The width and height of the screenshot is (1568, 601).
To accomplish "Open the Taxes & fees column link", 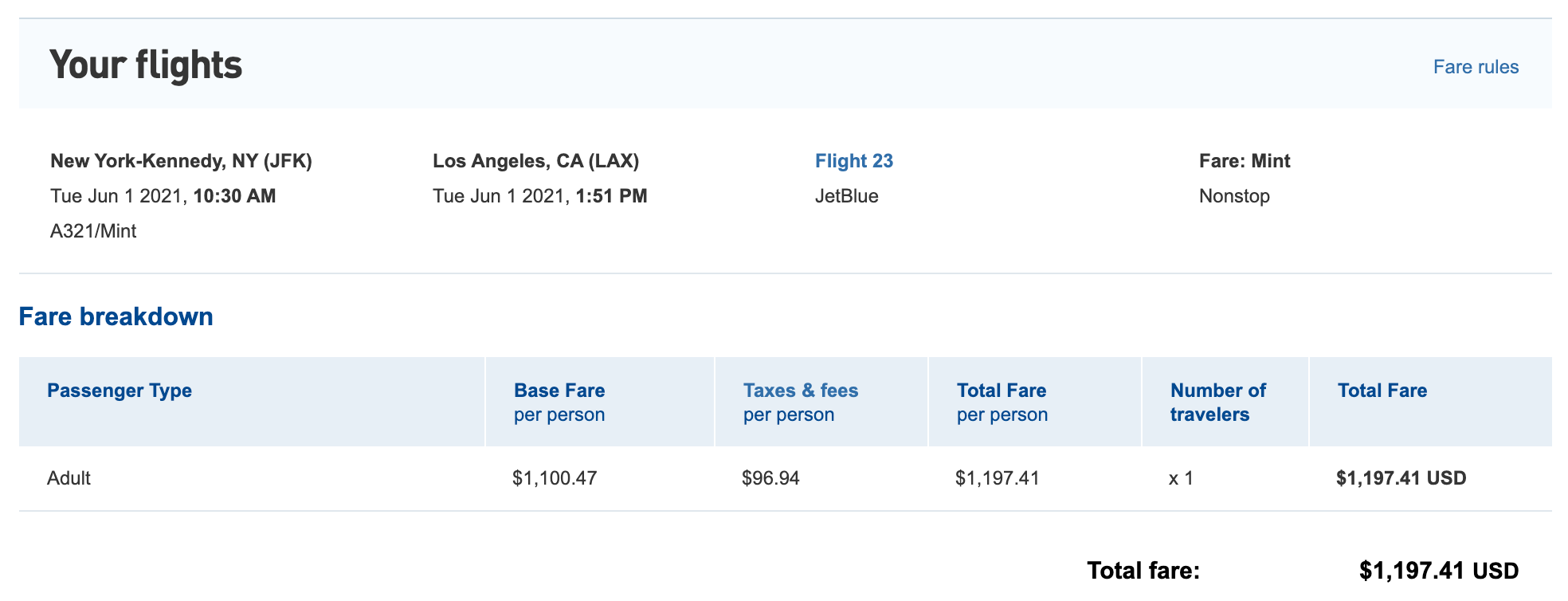I will pos(800,391).
